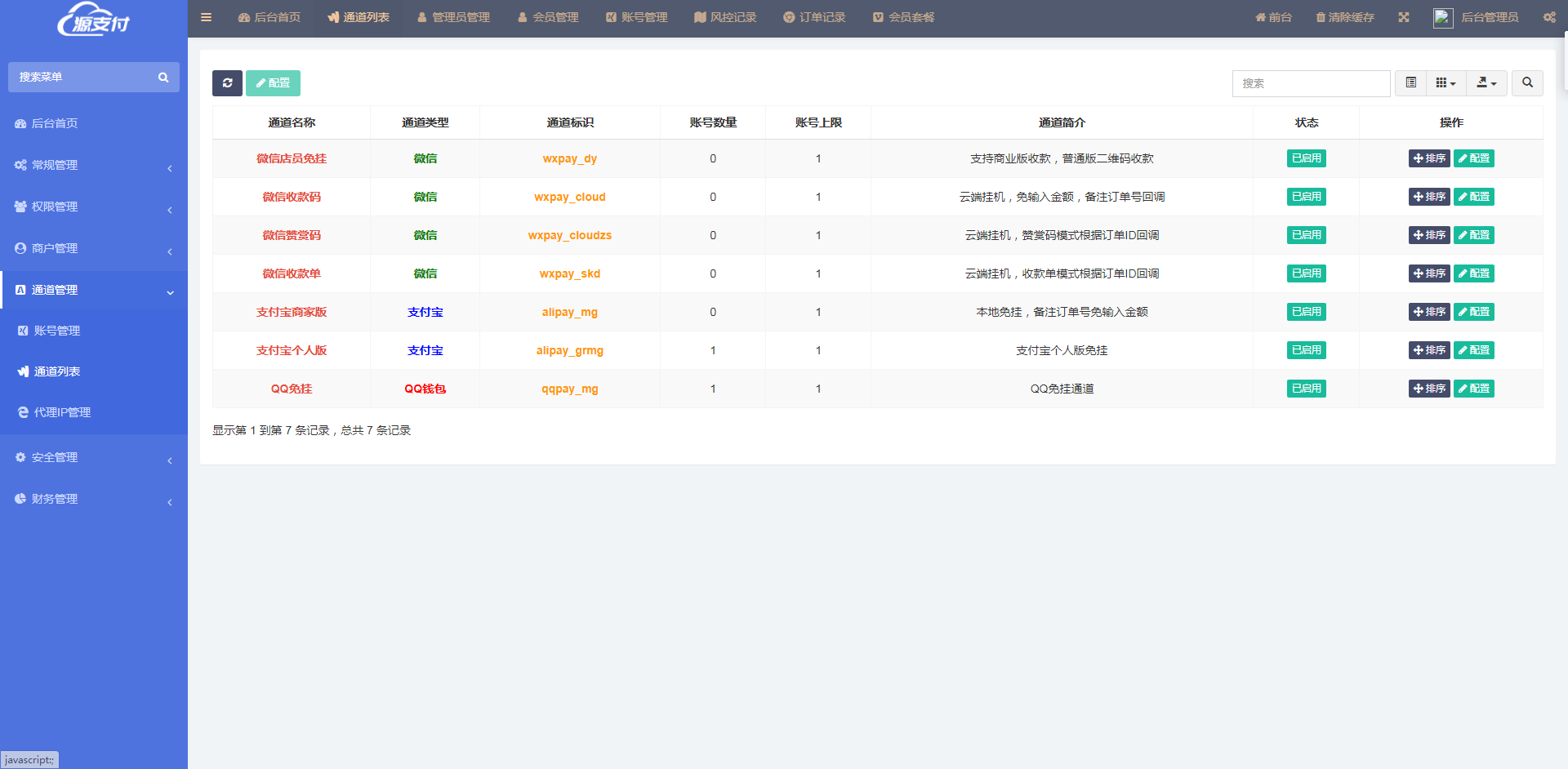Click 配置 button for 微信收款码 row
Viewport: 1568px width, 769px height.
(1474, 197)
